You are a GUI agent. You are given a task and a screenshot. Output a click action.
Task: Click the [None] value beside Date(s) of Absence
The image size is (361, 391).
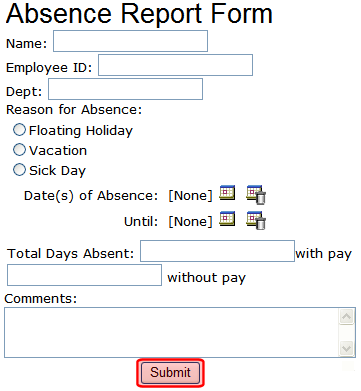click(190, 196)
